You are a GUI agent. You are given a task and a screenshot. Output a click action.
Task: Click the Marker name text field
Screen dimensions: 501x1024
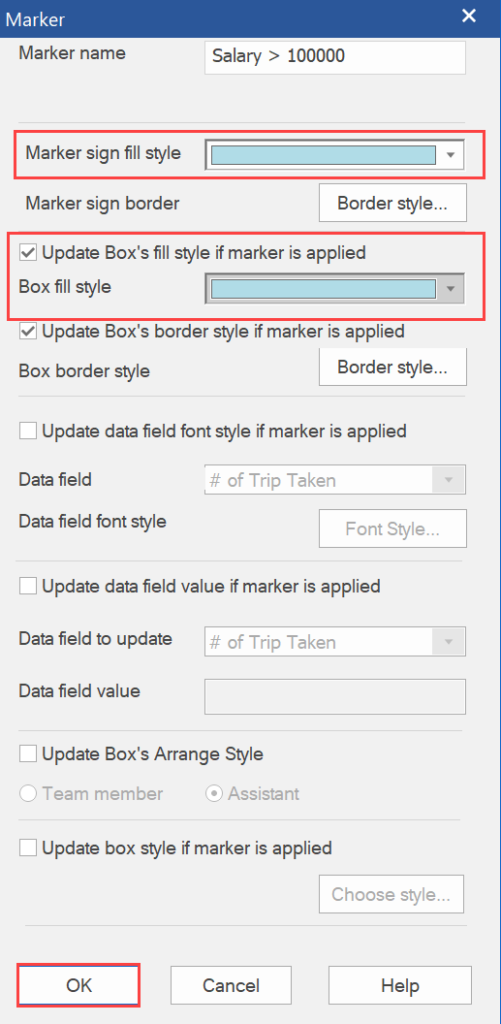point(335,57)
